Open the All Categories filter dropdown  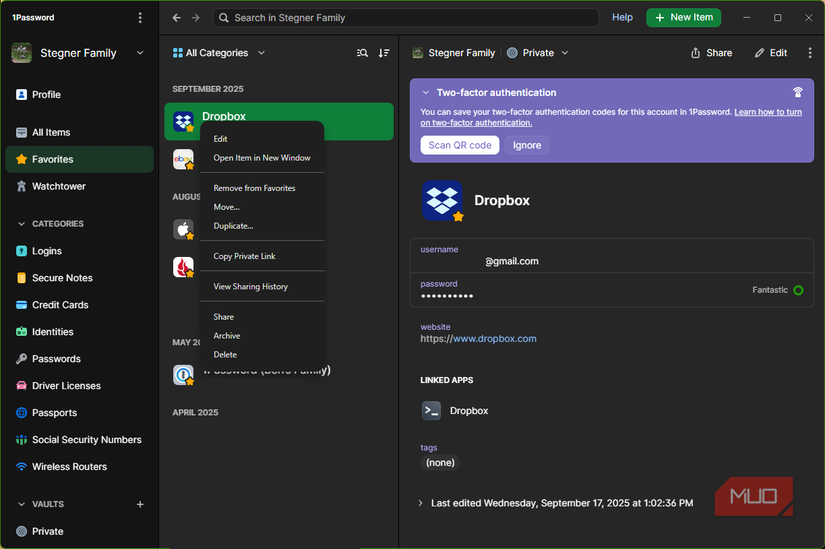pos(219,53)
